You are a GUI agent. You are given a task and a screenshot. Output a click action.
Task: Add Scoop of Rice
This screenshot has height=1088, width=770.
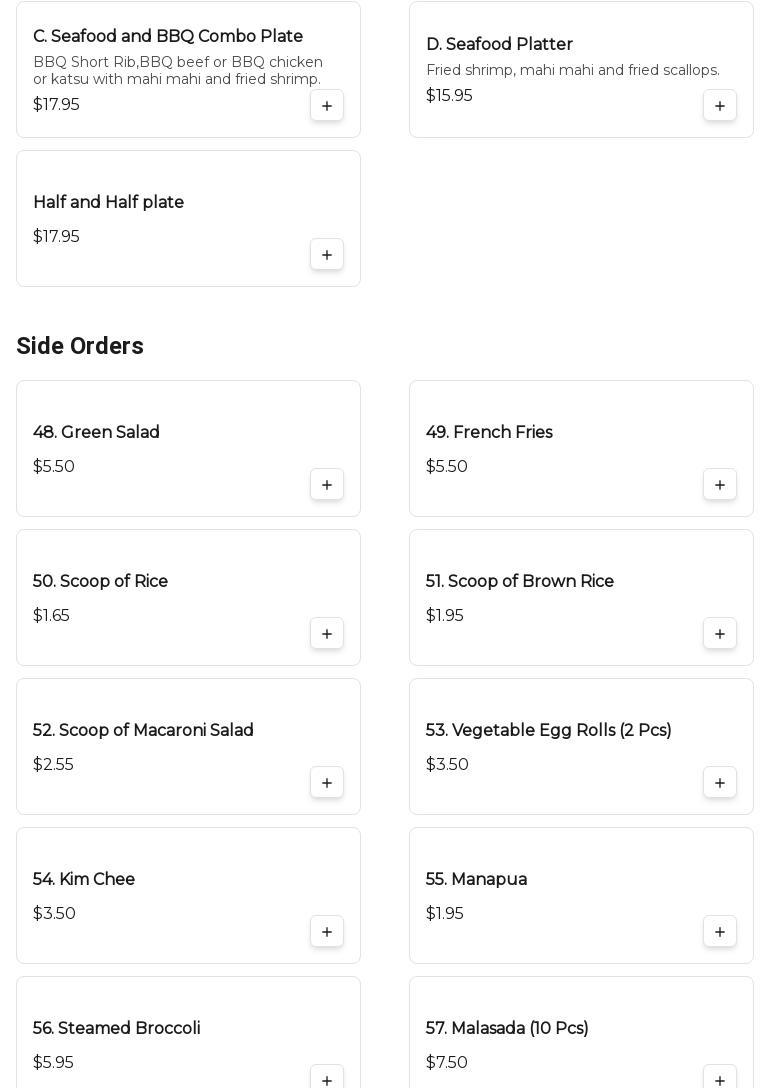click(x=327, y=634)
